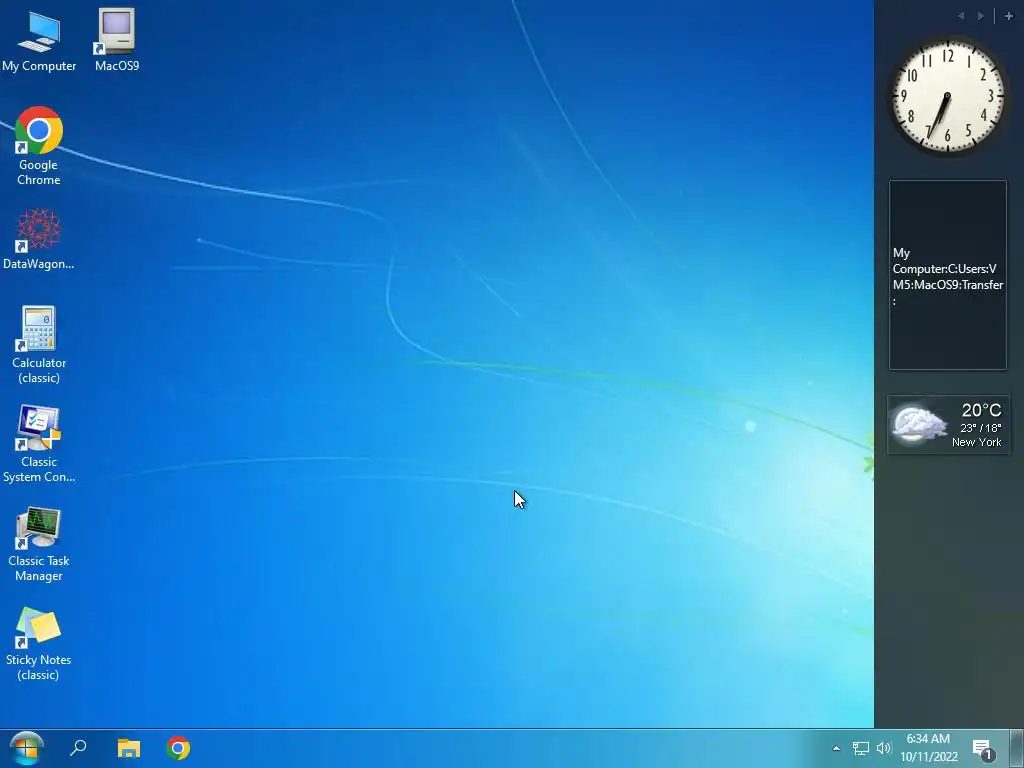Open the Start menu orb

click(x=27, y=748)
